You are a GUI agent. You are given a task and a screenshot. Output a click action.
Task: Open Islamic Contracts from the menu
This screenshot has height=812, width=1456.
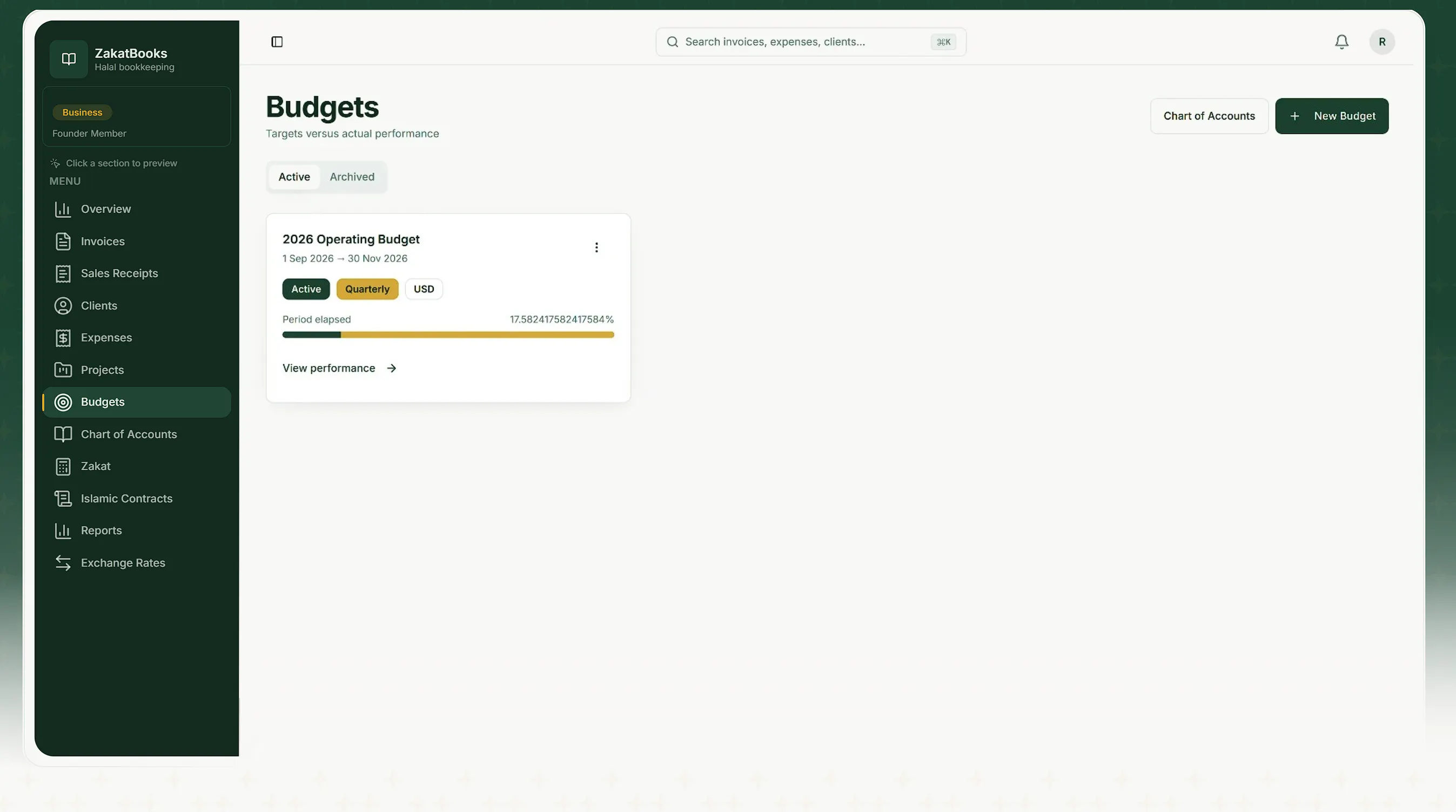click(x=136, y=499)
